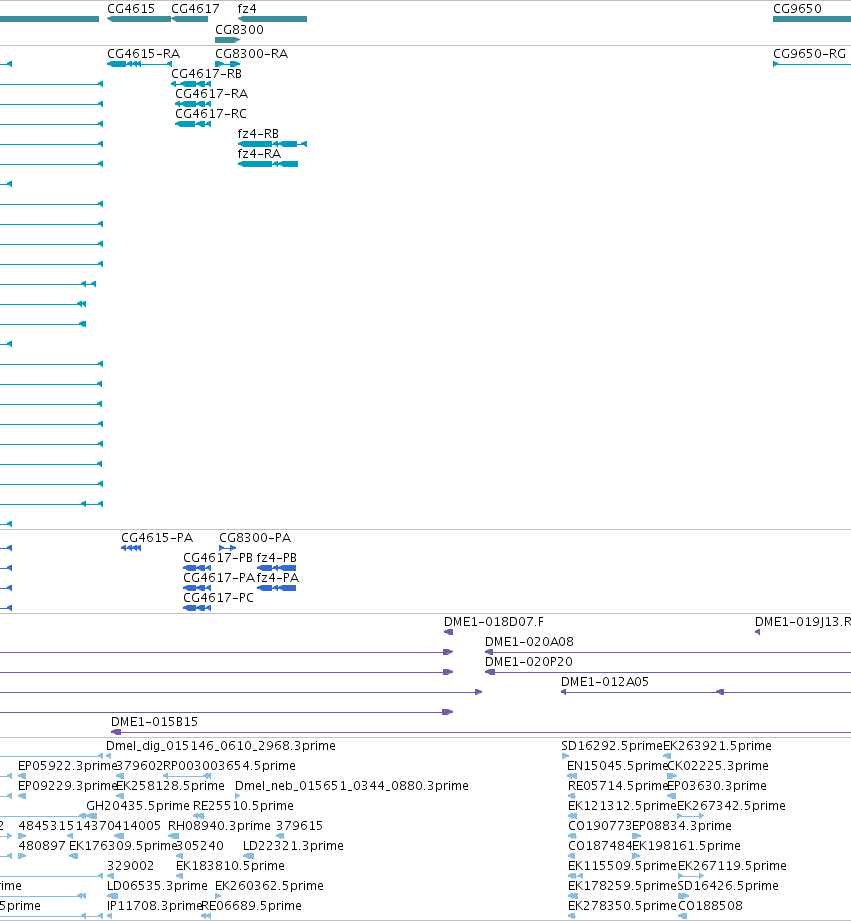
Task: Click EST label IP11708.3prime
Action: (x=154, y=906)
